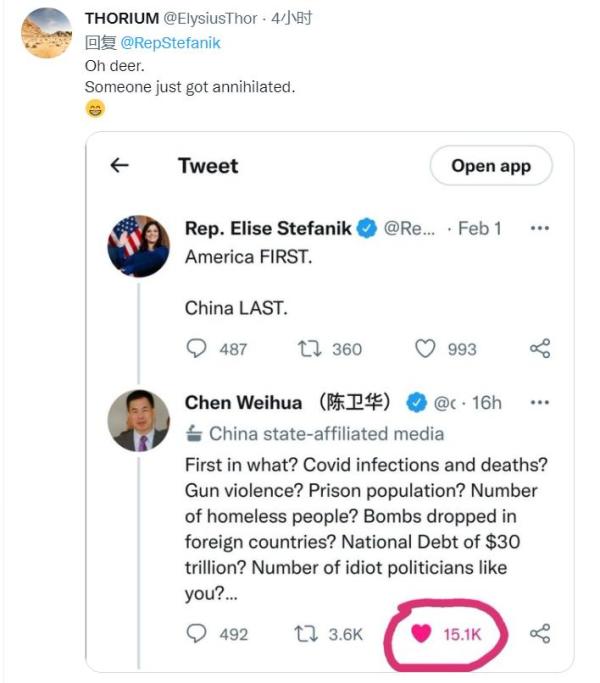
Task: Retweet Elise Stefanik's America FIRST tweet
Action: (309, 349)
